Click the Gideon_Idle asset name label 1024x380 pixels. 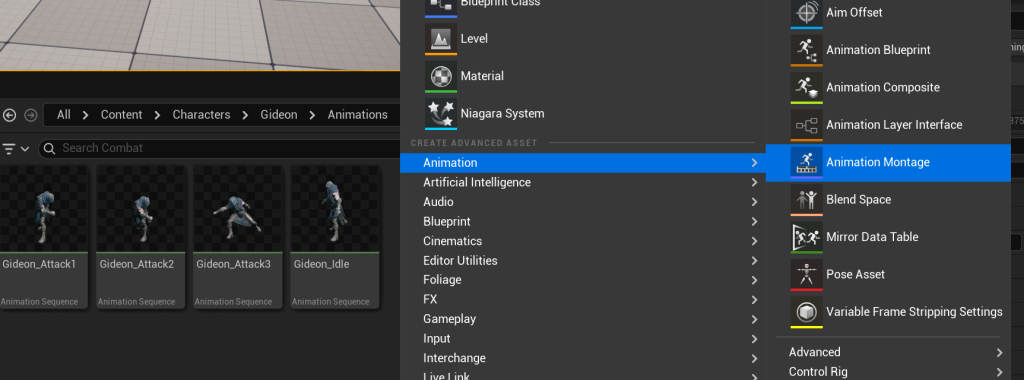pos(321,264)
